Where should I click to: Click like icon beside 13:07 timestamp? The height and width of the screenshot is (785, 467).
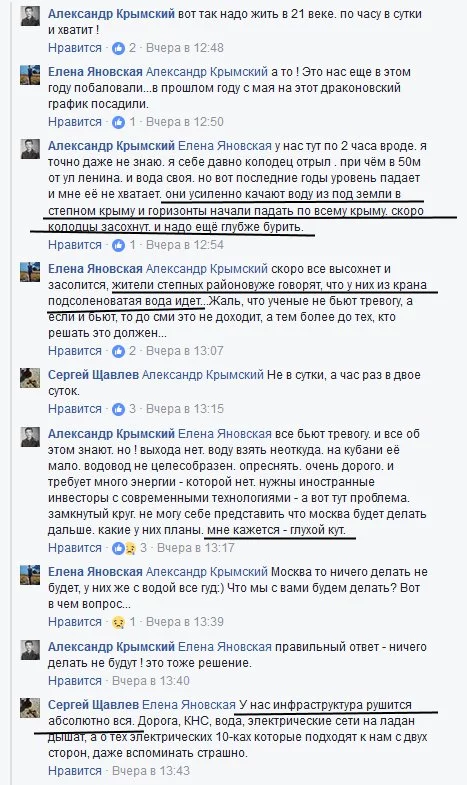pos(118,351)
